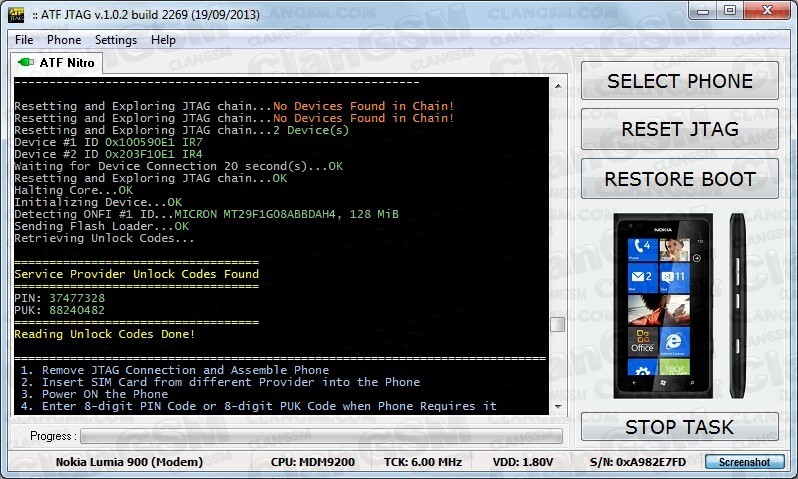Click the log scrollbar thumb
The height and width of the screenshot is (479, 798).
(x=558, y=324)
